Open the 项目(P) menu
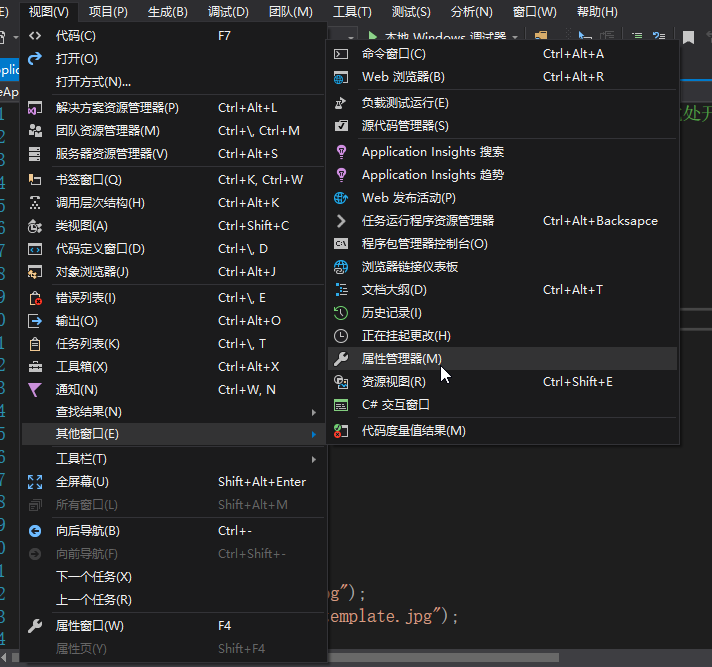The height and width of the screenshot is (667, 712). [x=108, y=12]
